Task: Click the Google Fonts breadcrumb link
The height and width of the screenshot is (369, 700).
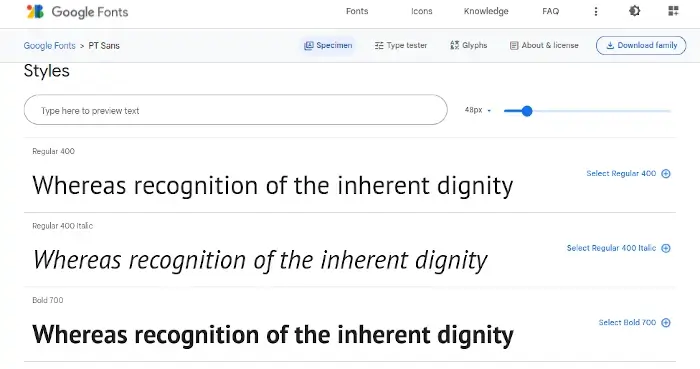Action: 50,46
